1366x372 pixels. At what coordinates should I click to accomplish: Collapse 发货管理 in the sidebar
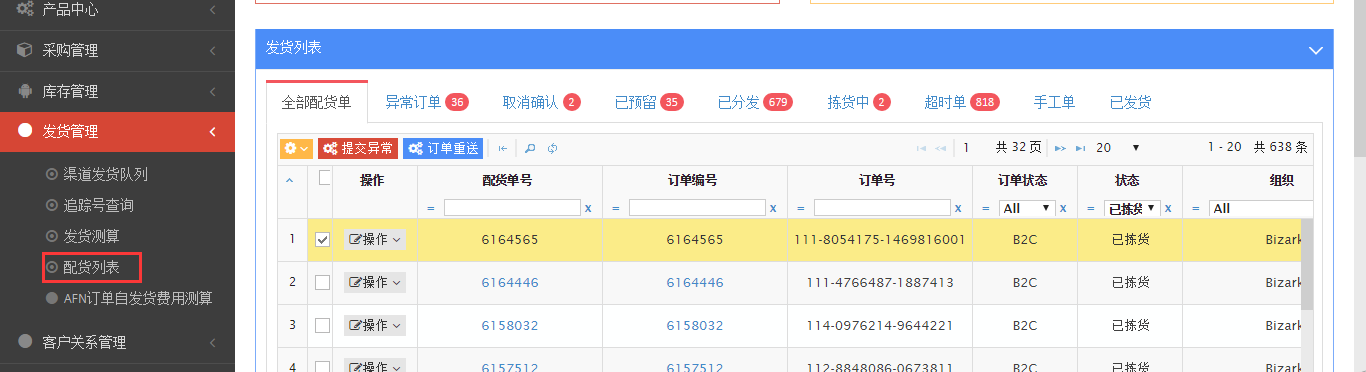(117, 132)
